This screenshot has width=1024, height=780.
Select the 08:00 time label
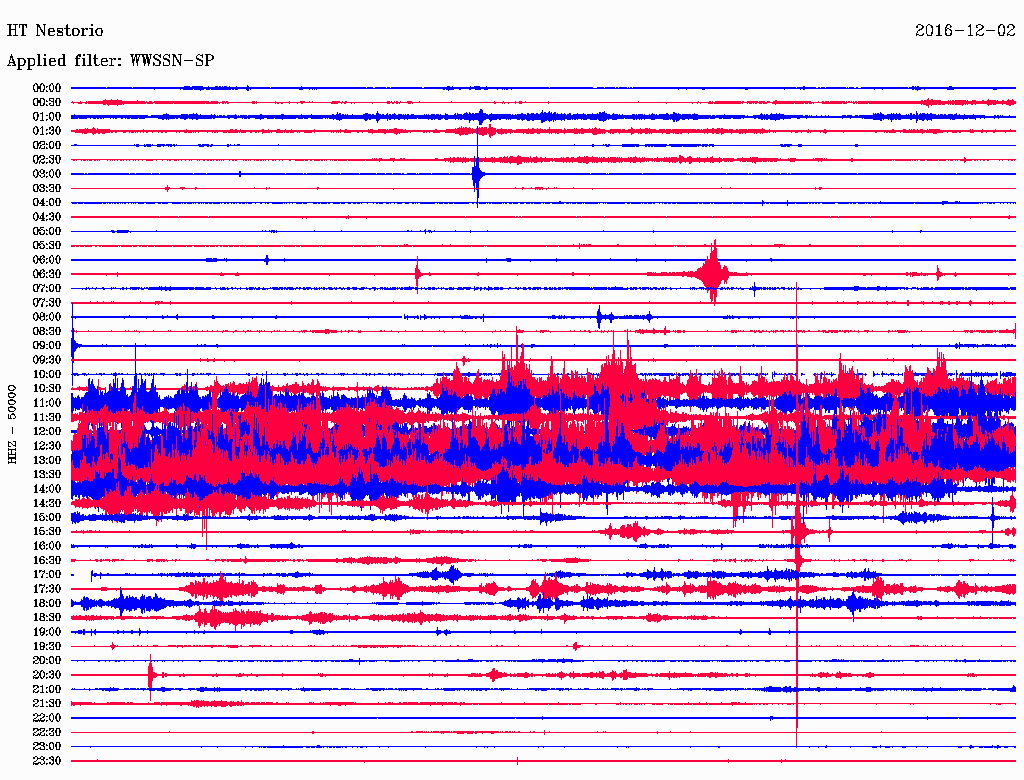pyautogui.click(x=47, y=317)
